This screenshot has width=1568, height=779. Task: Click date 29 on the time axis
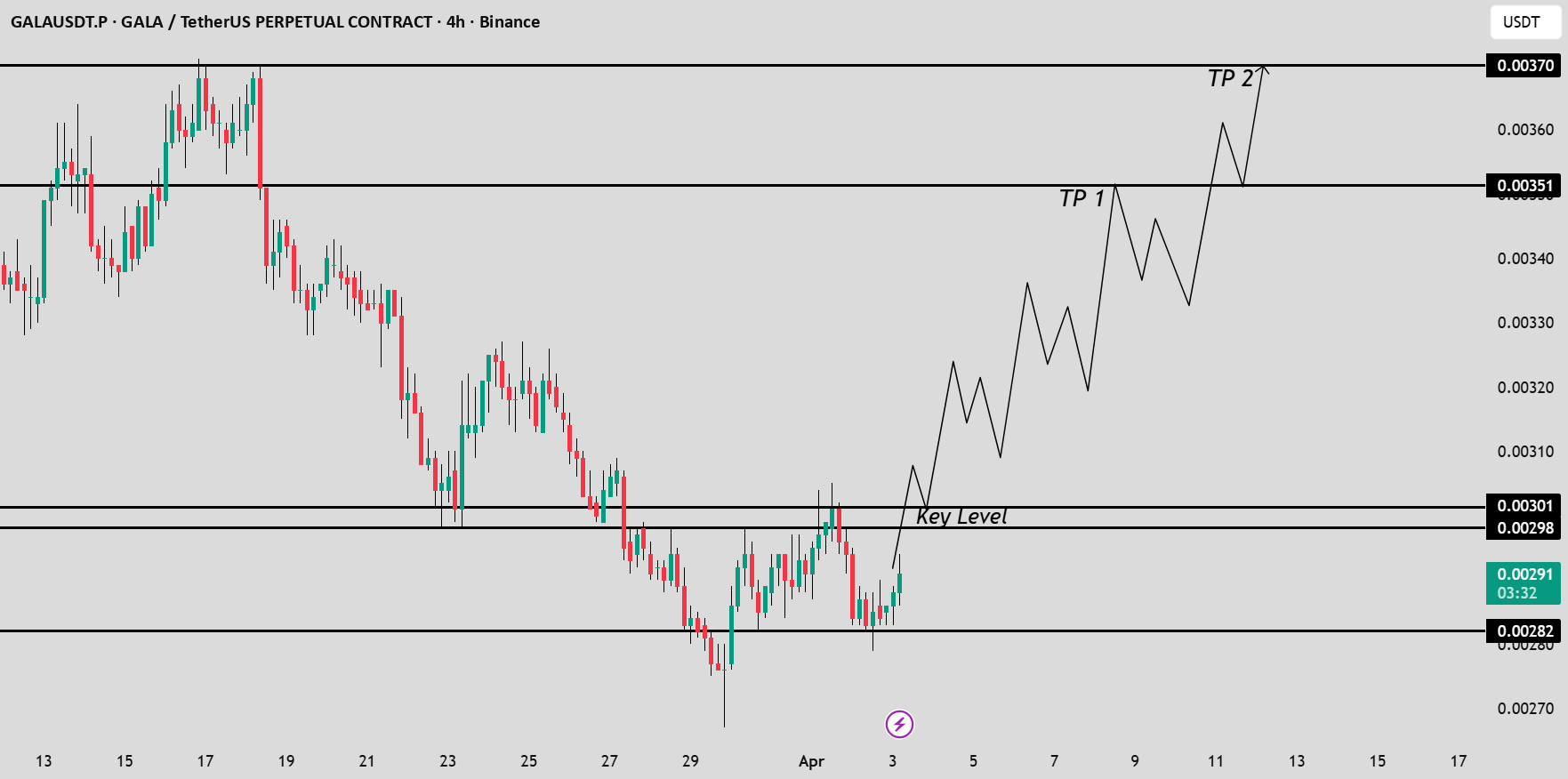(x=690, y=761)
